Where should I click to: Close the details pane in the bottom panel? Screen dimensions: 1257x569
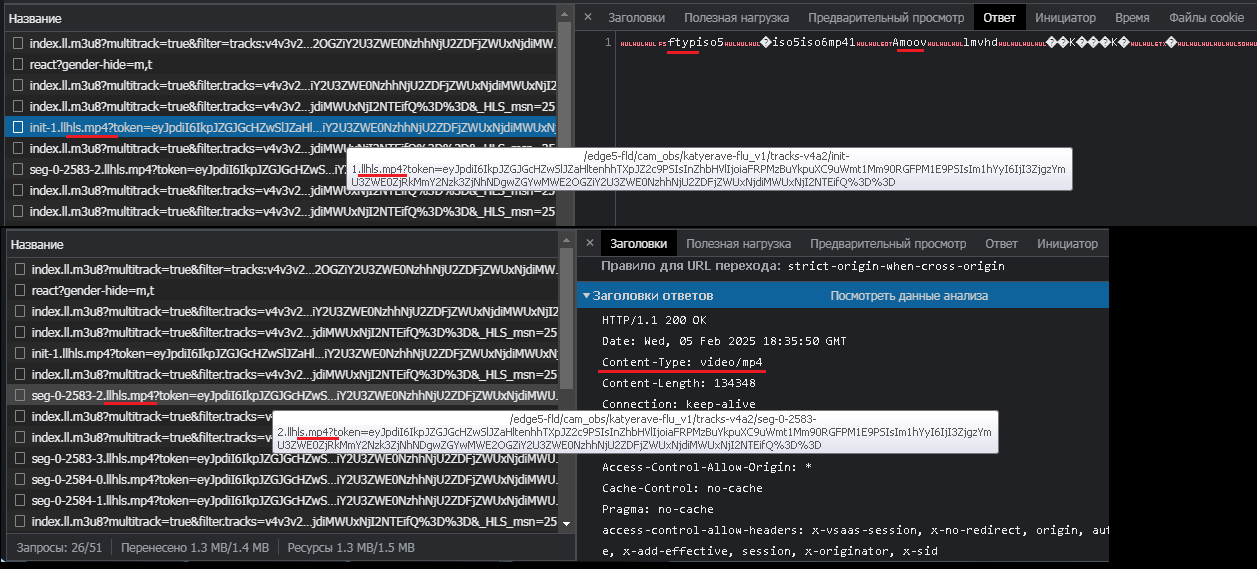(588, 244)
